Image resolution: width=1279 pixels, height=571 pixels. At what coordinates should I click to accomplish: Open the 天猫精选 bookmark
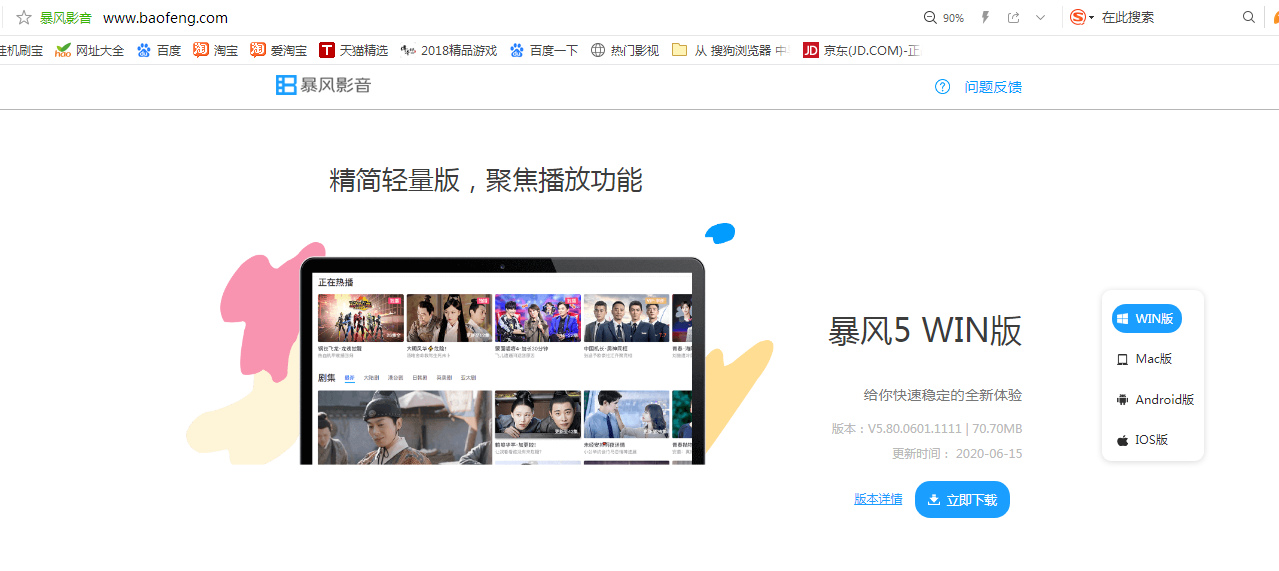tap(354, 50)
